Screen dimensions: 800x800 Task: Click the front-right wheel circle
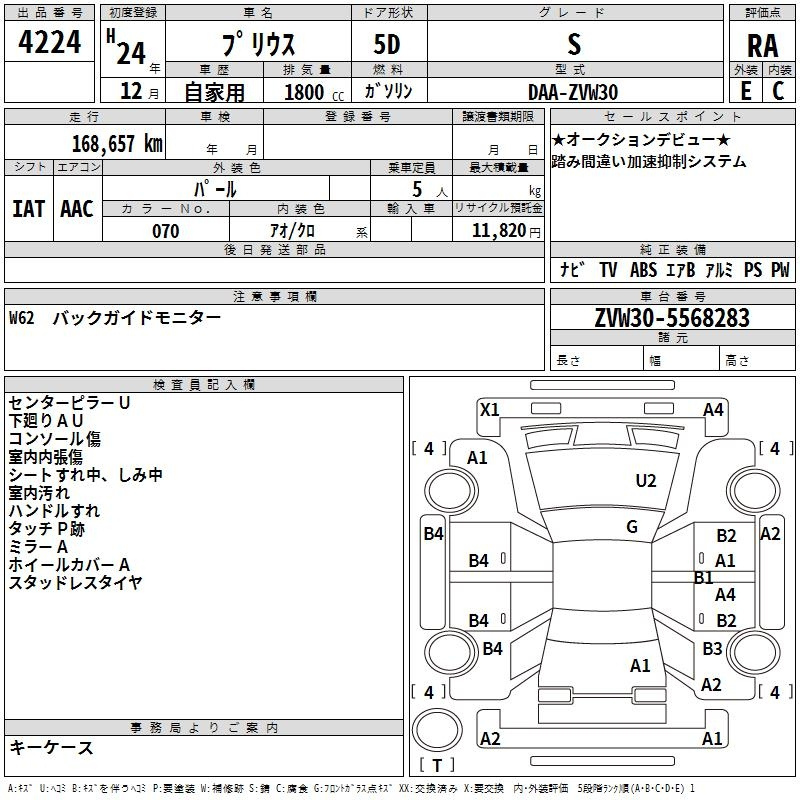[x=754, y=491]
